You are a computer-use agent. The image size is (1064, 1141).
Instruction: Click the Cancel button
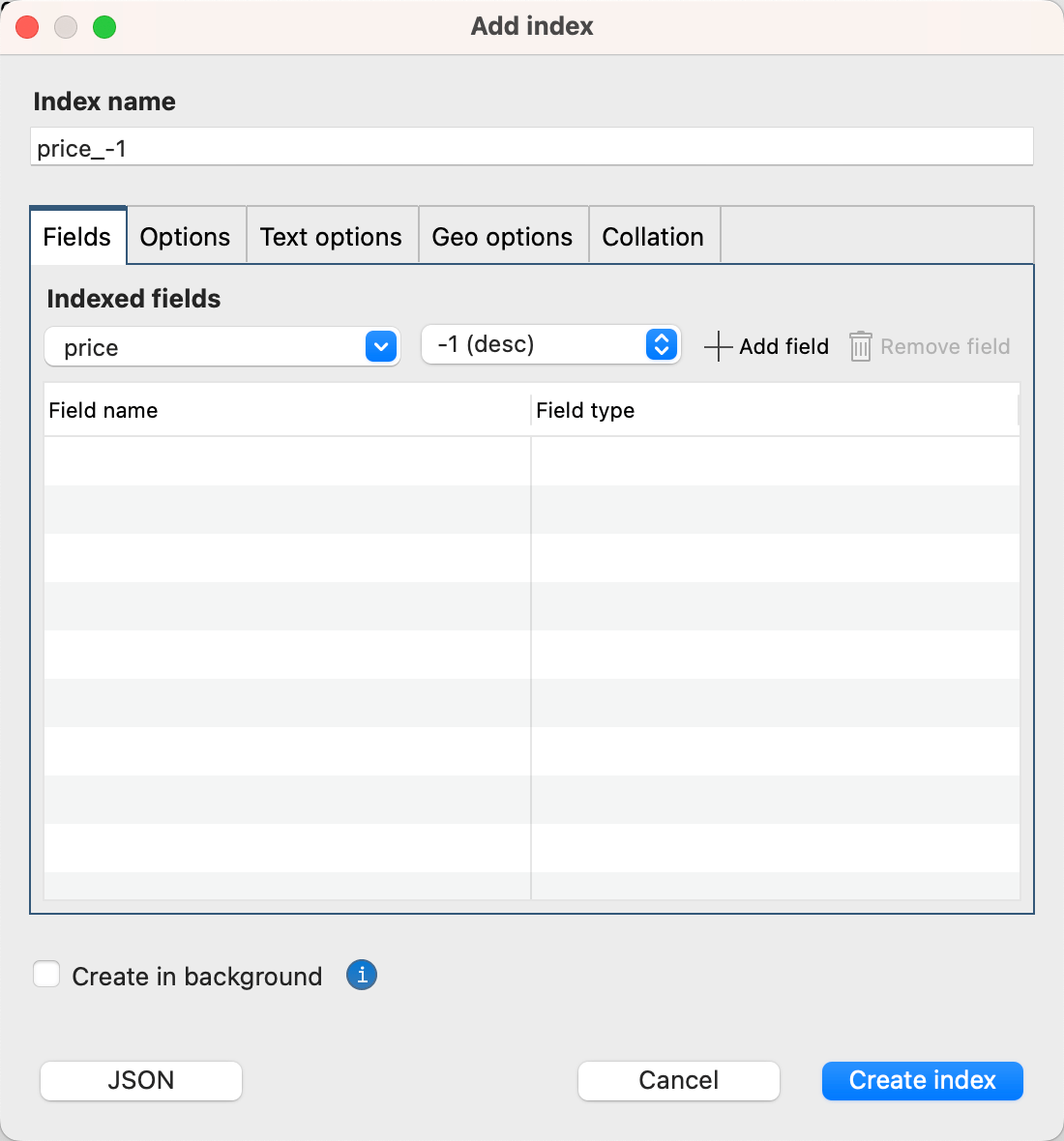(678, 1080)
